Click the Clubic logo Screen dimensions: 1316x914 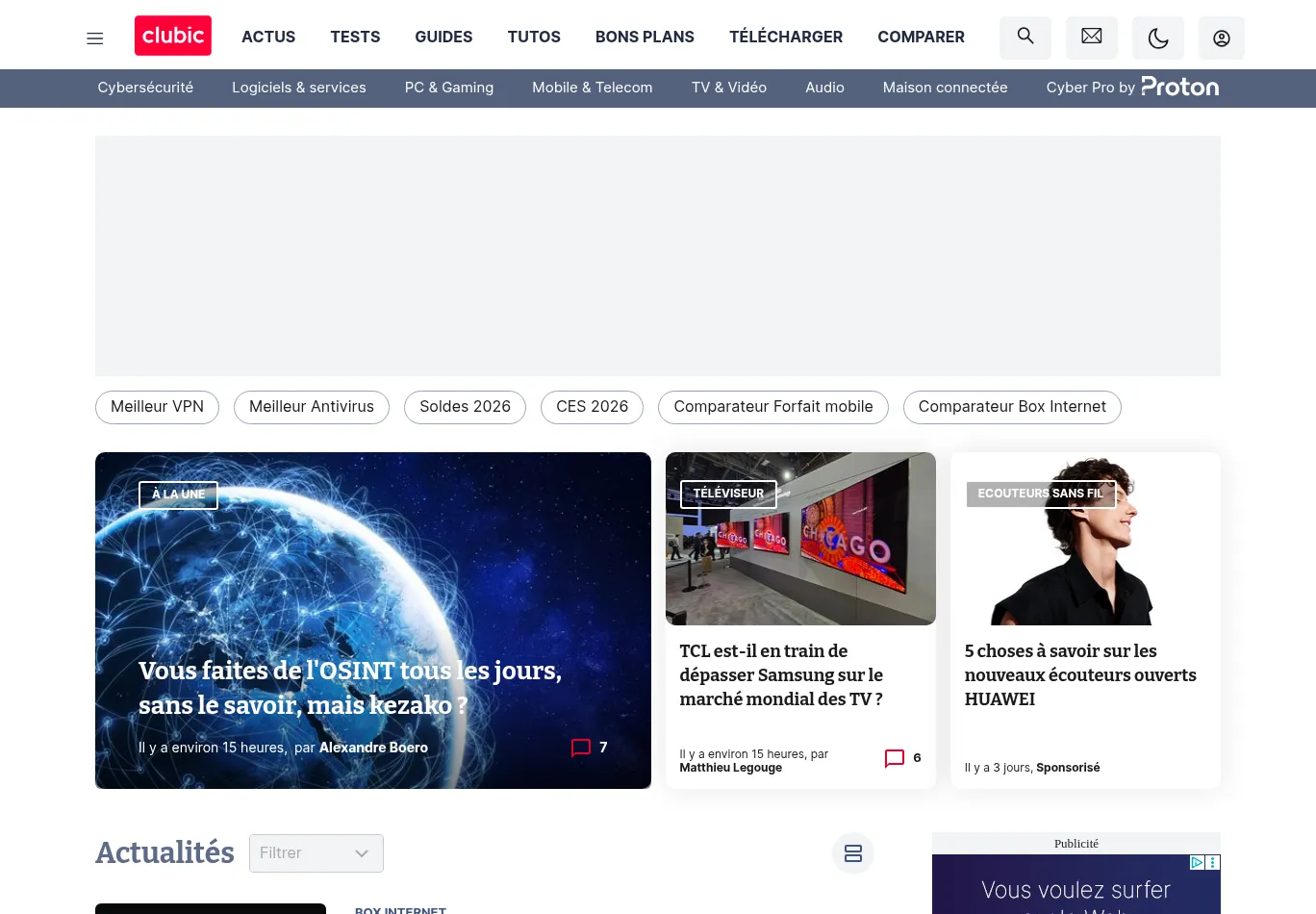pos(173,37)
